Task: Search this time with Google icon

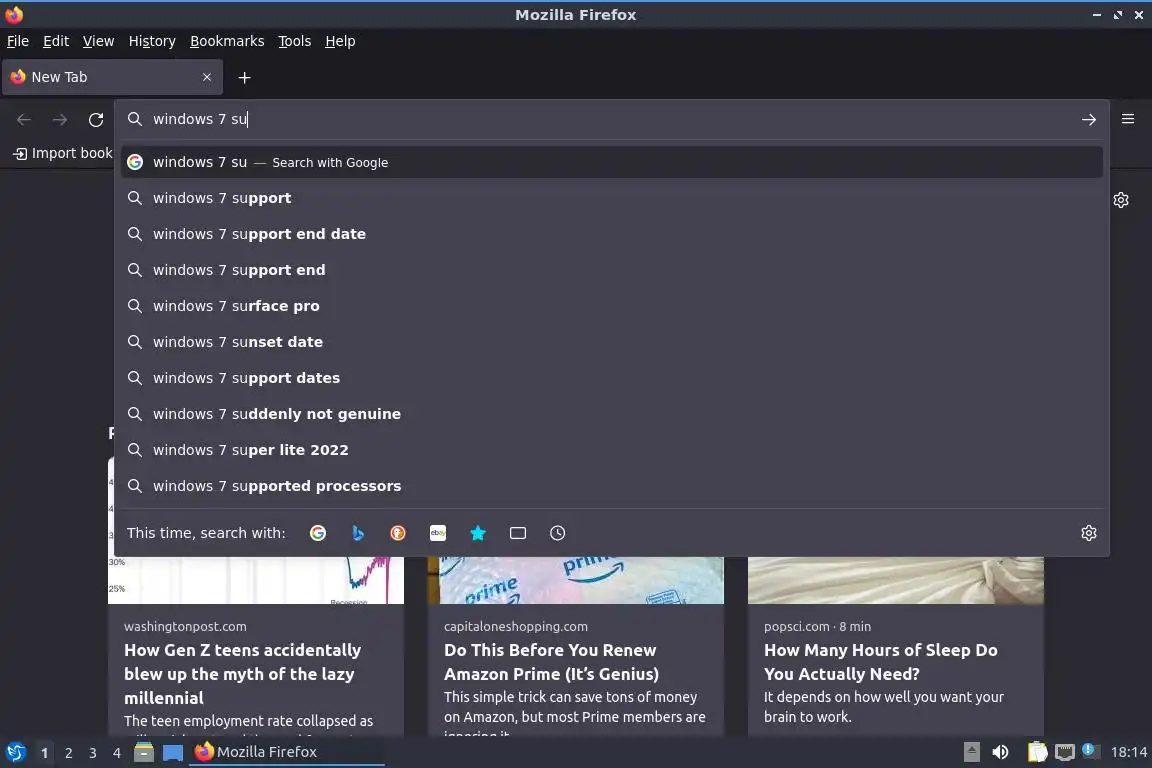Action: [x=318, y=533]
